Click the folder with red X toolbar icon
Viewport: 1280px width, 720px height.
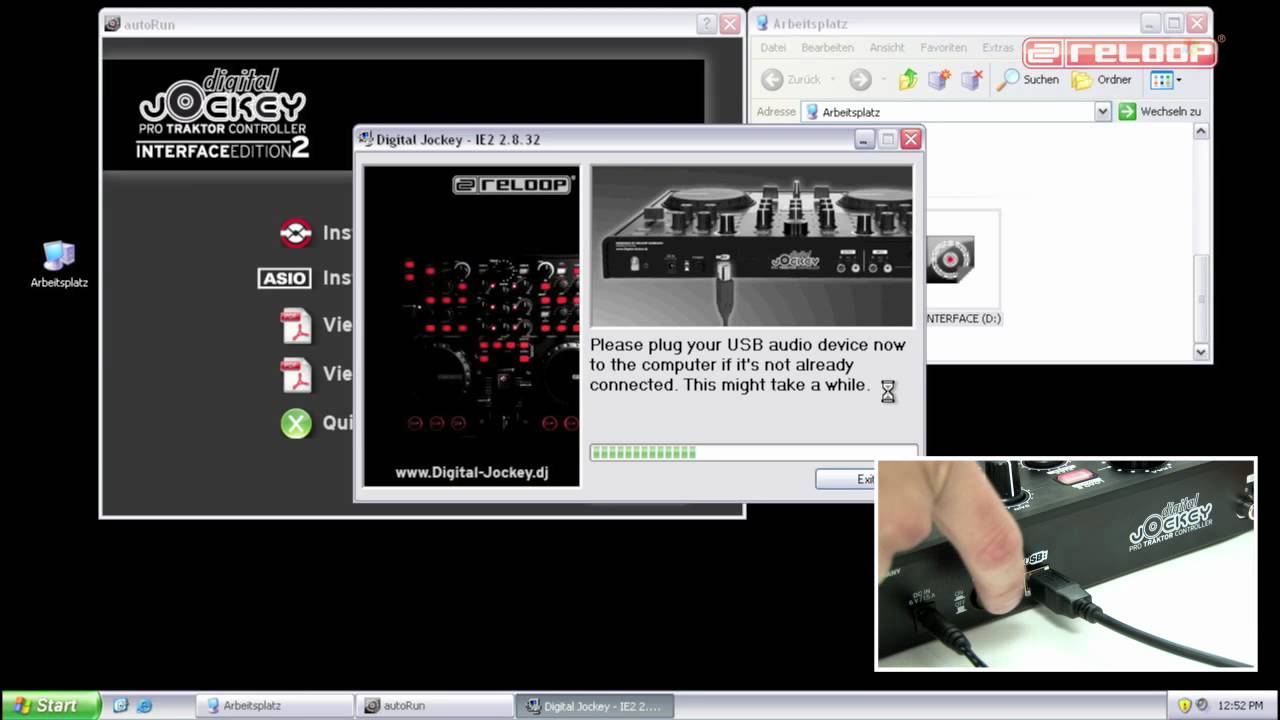point(971,79)
